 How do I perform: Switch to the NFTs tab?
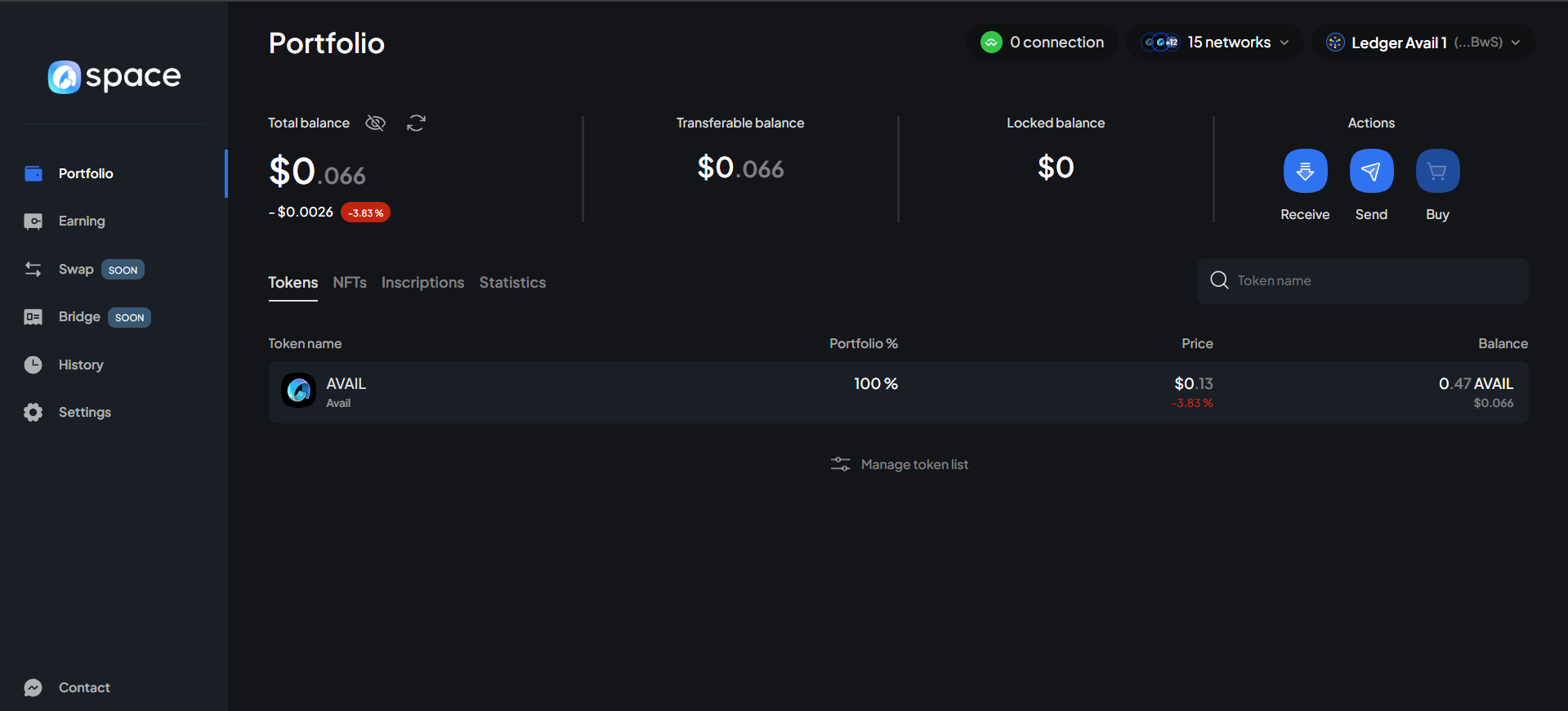(350, 283)
